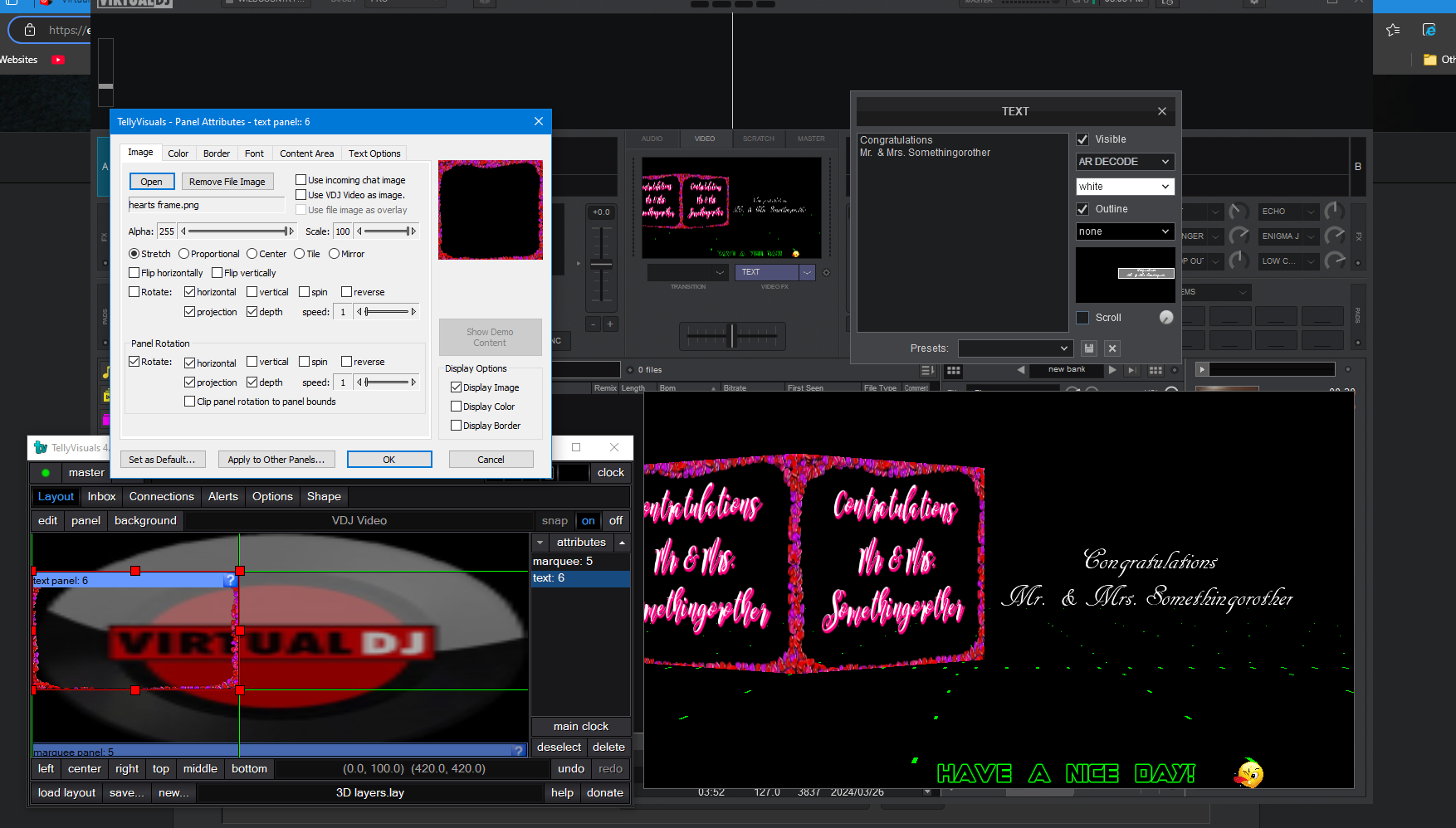Image resolution: width=1456 pixels, height=828 pixels.
Task: Toggle Outline checkbox in TEXT window
Action: click(x=1082, y=209)
